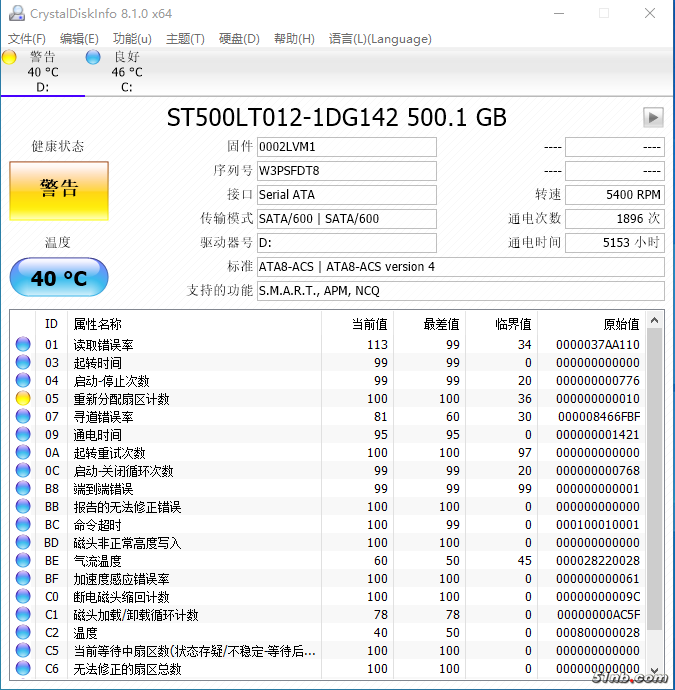Open the 语言(L)(Language) menu
This screenshot has width=675, height=690.
point(380,39)
